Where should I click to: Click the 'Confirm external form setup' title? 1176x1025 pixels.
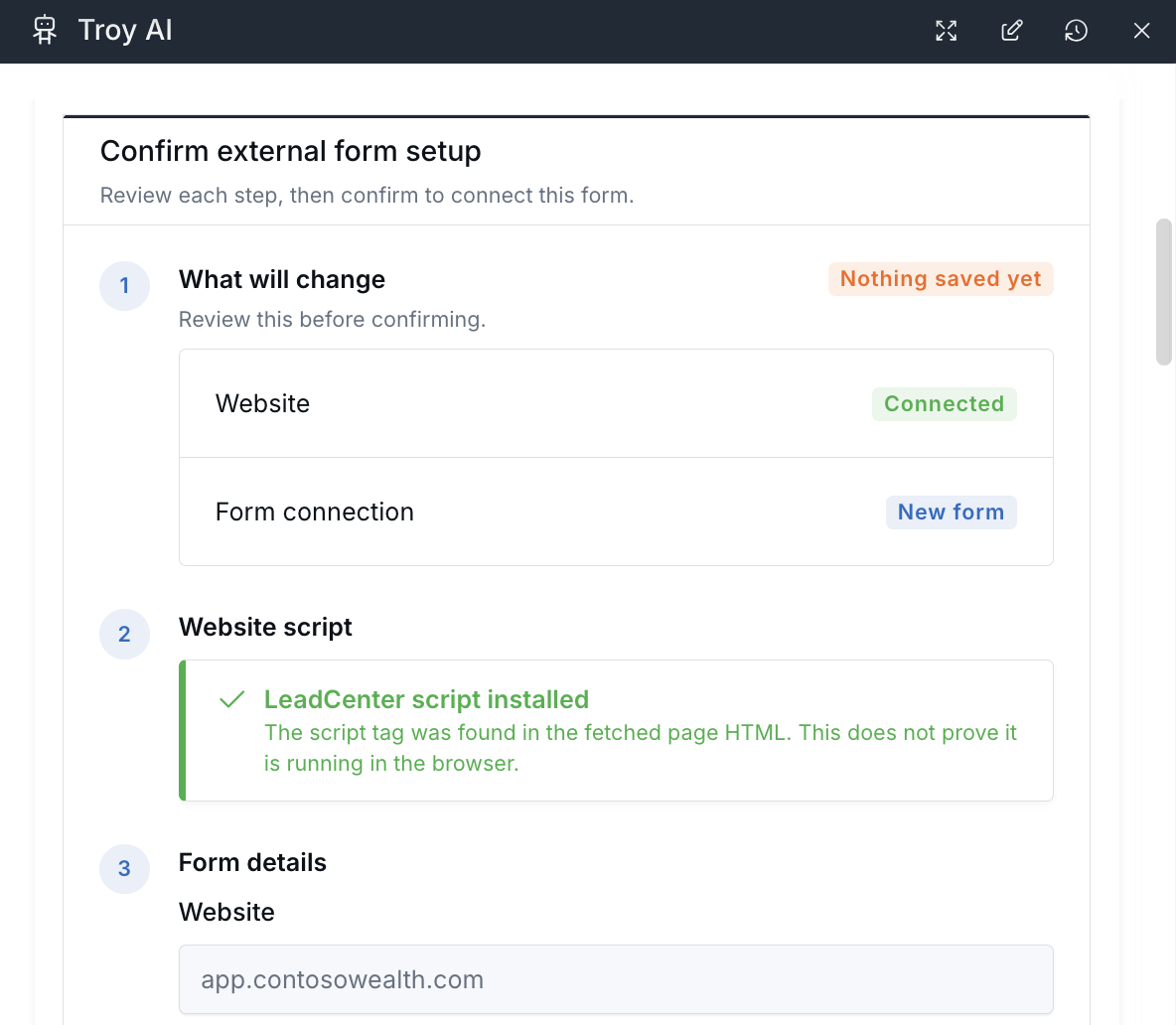pos(290,151)
